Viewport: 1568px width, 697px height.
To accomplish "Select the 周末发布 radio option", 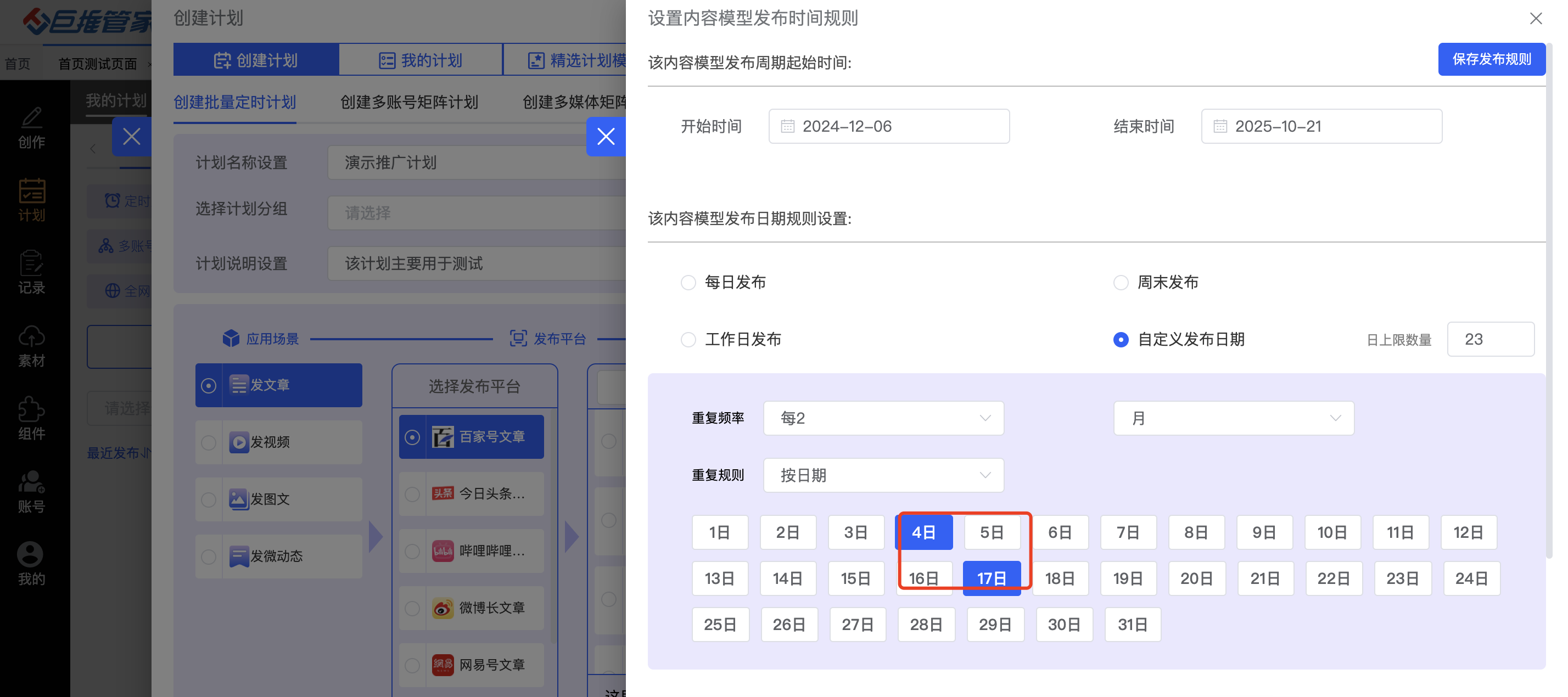I will click(1121, 283).
